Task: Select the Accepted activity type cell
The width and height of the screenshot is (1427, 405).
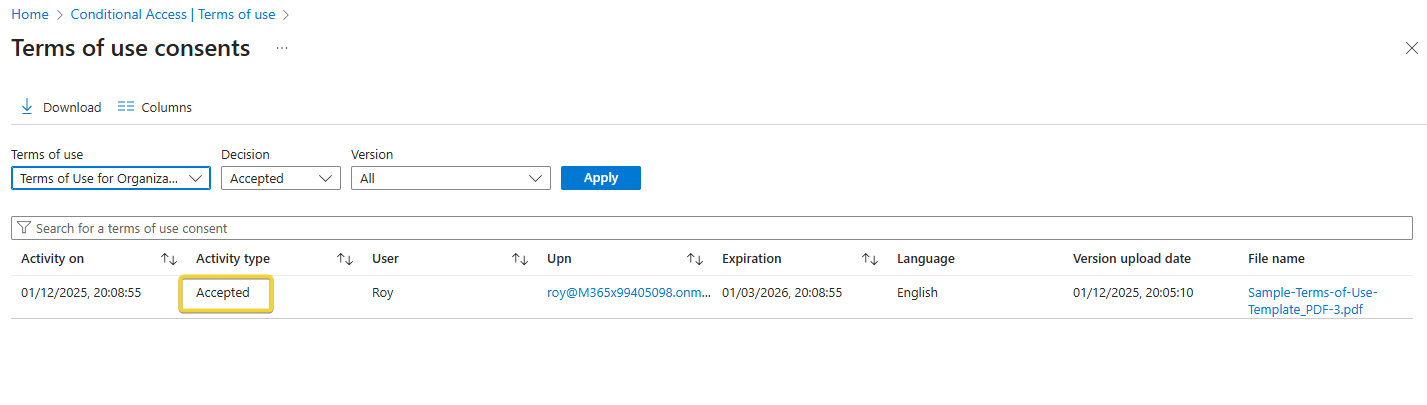Action: point(224,293)
